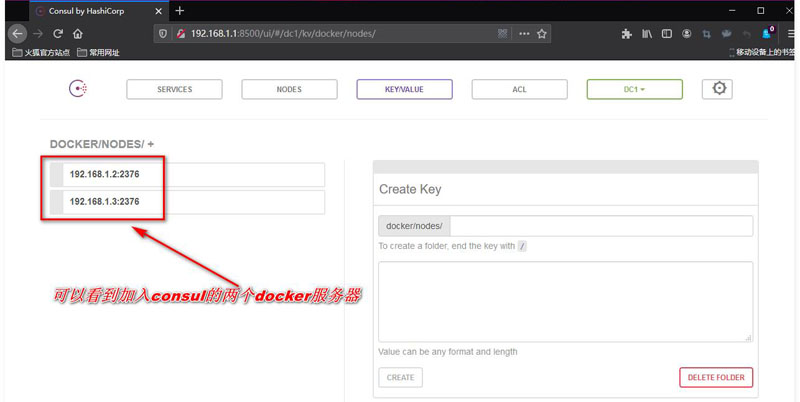Expand the DC1 datacenter dropdown

pos(635,89)
